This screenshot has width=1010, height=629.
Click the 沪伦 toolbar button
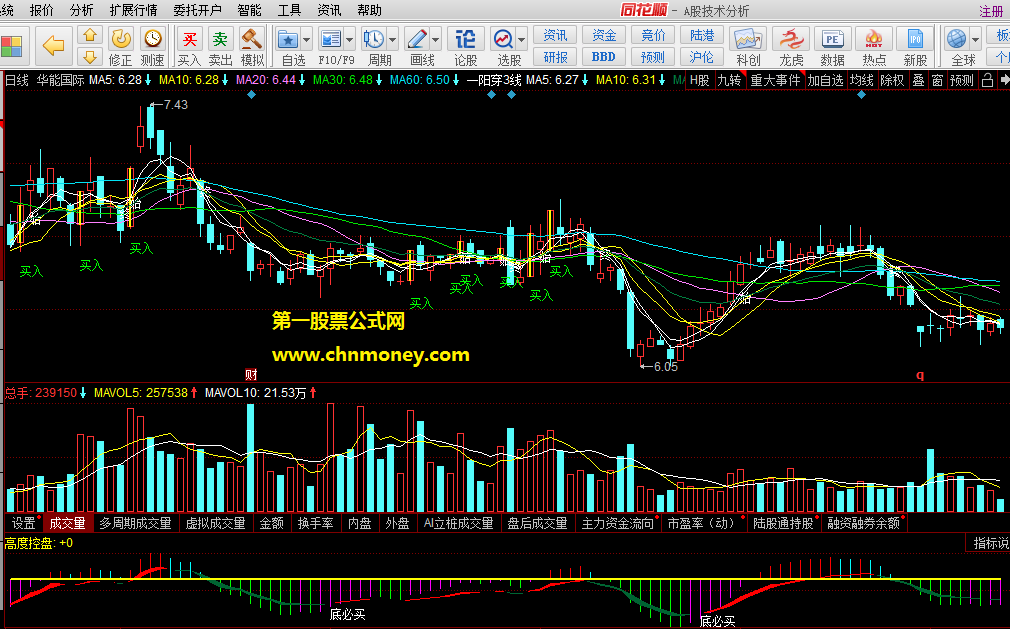702,57
